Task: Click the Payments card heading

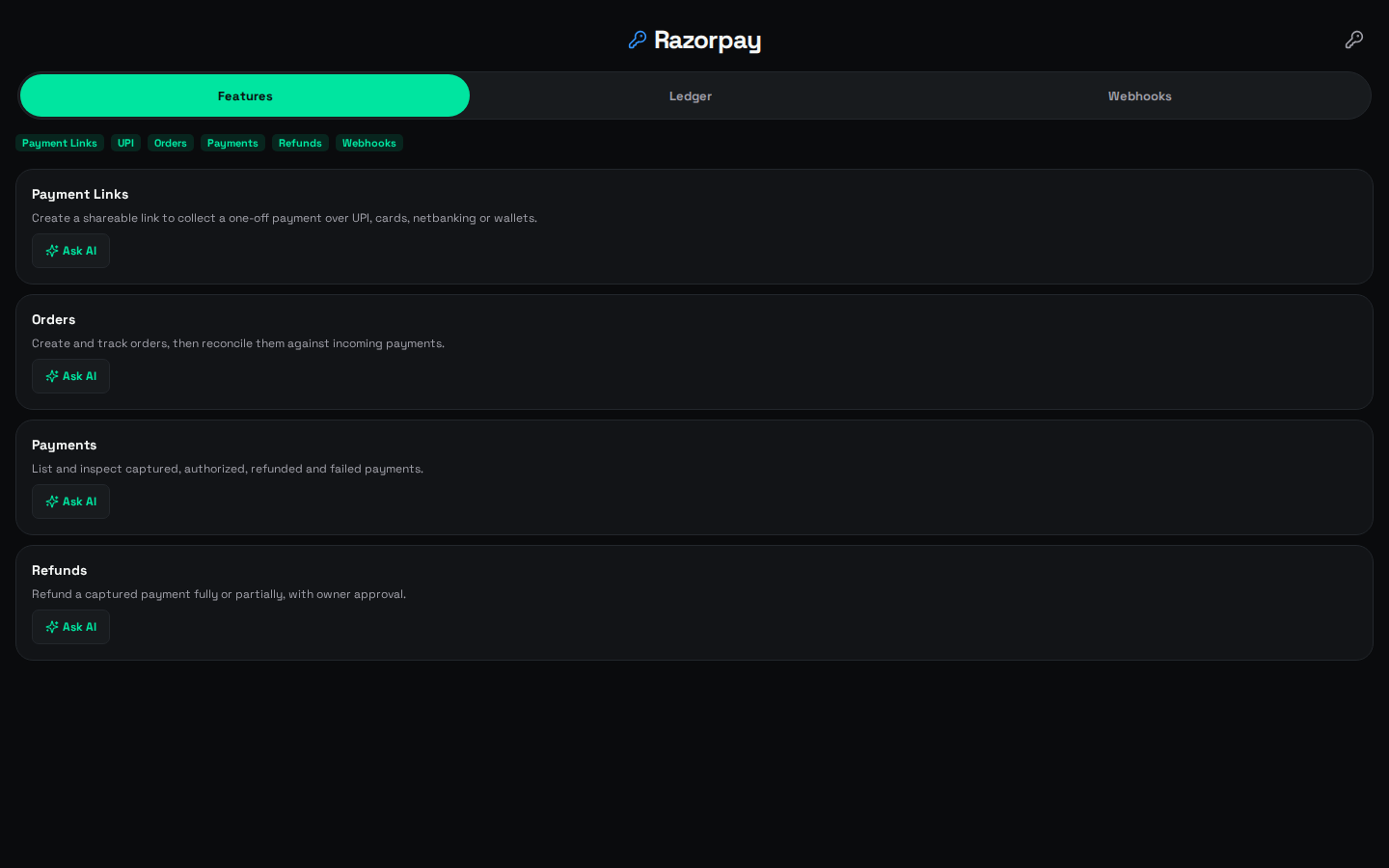Action: (65, 445)
